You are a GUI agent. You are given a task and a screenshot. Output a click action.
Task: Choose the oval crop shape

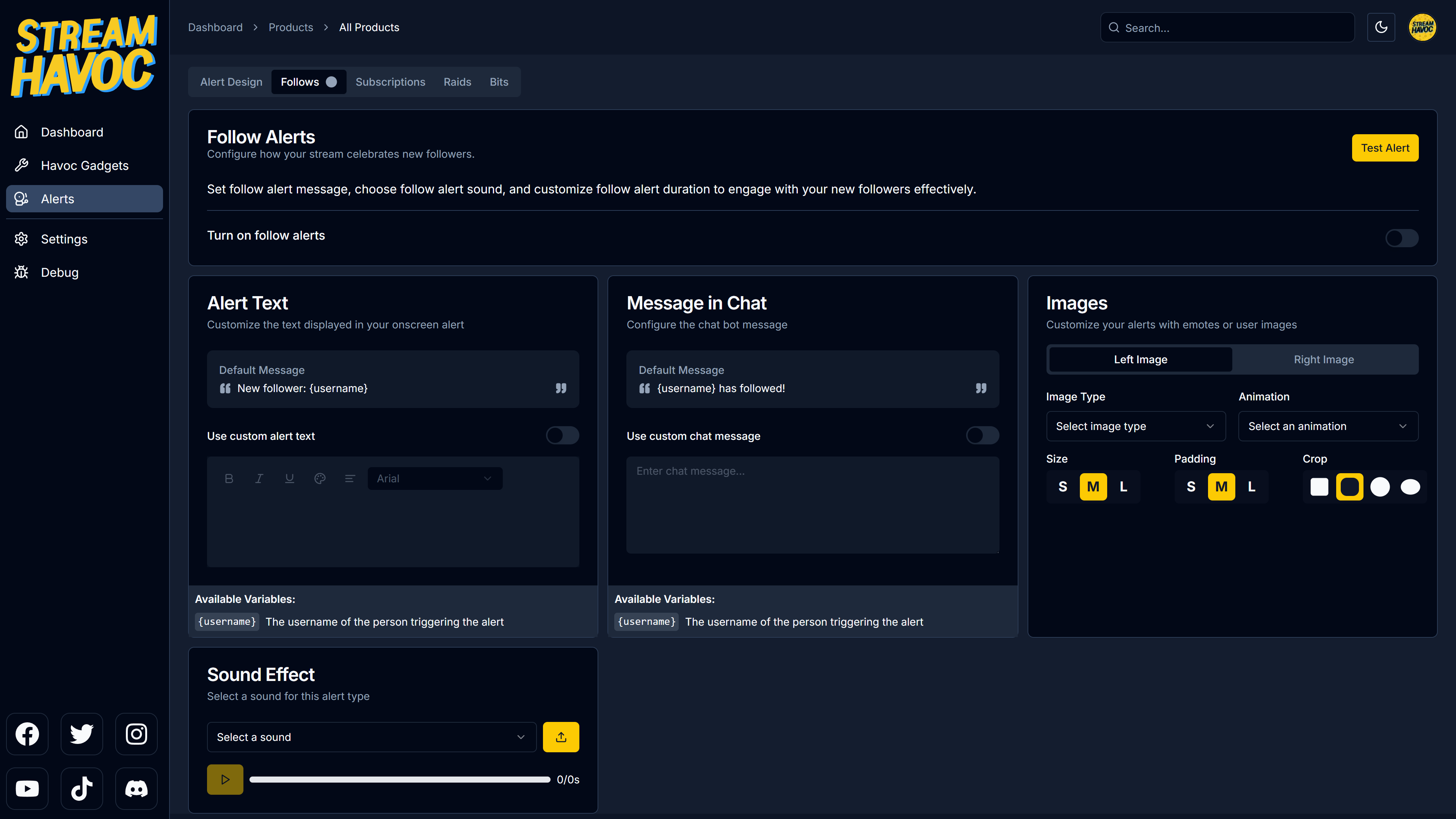[x=1410, y=486]
